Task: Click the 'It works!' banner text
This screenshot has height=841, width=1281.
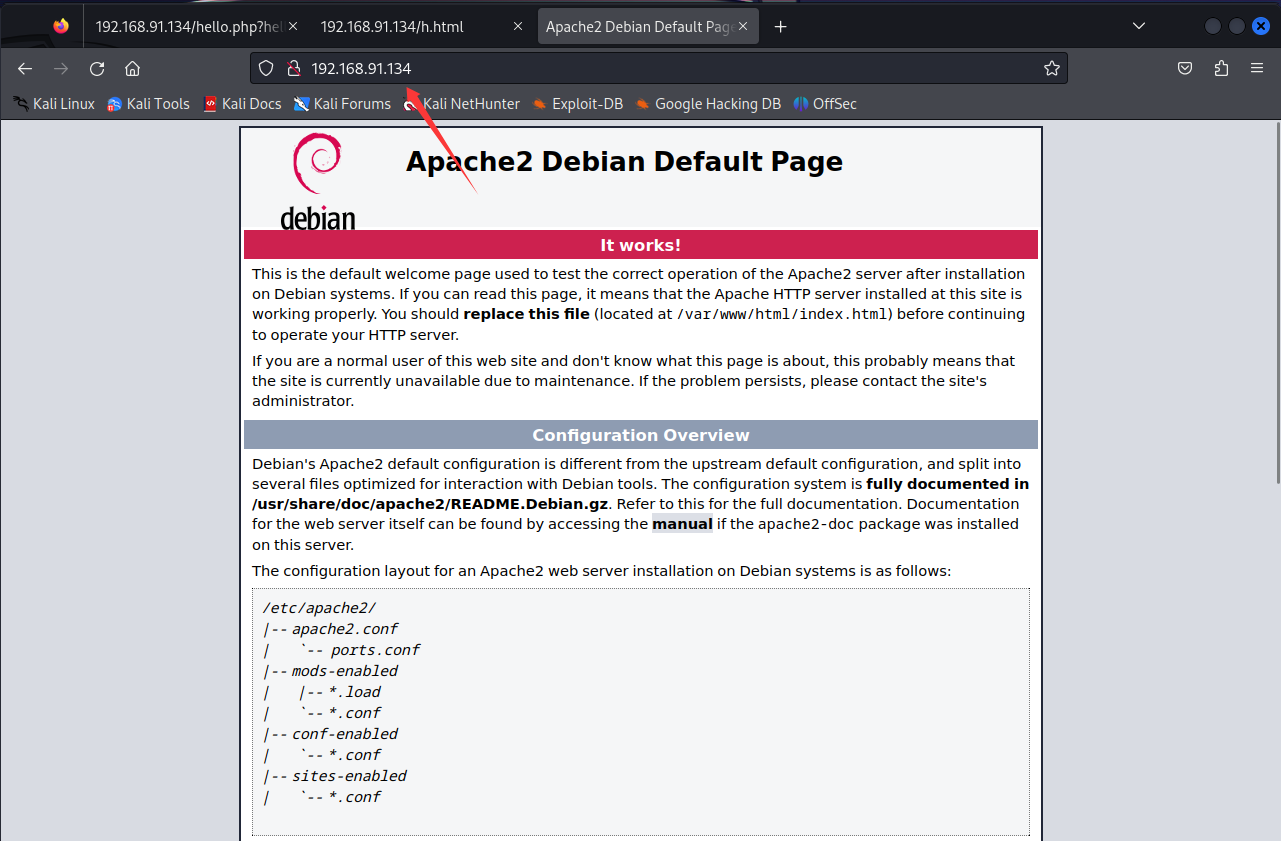Action: [x=640, y=245]
